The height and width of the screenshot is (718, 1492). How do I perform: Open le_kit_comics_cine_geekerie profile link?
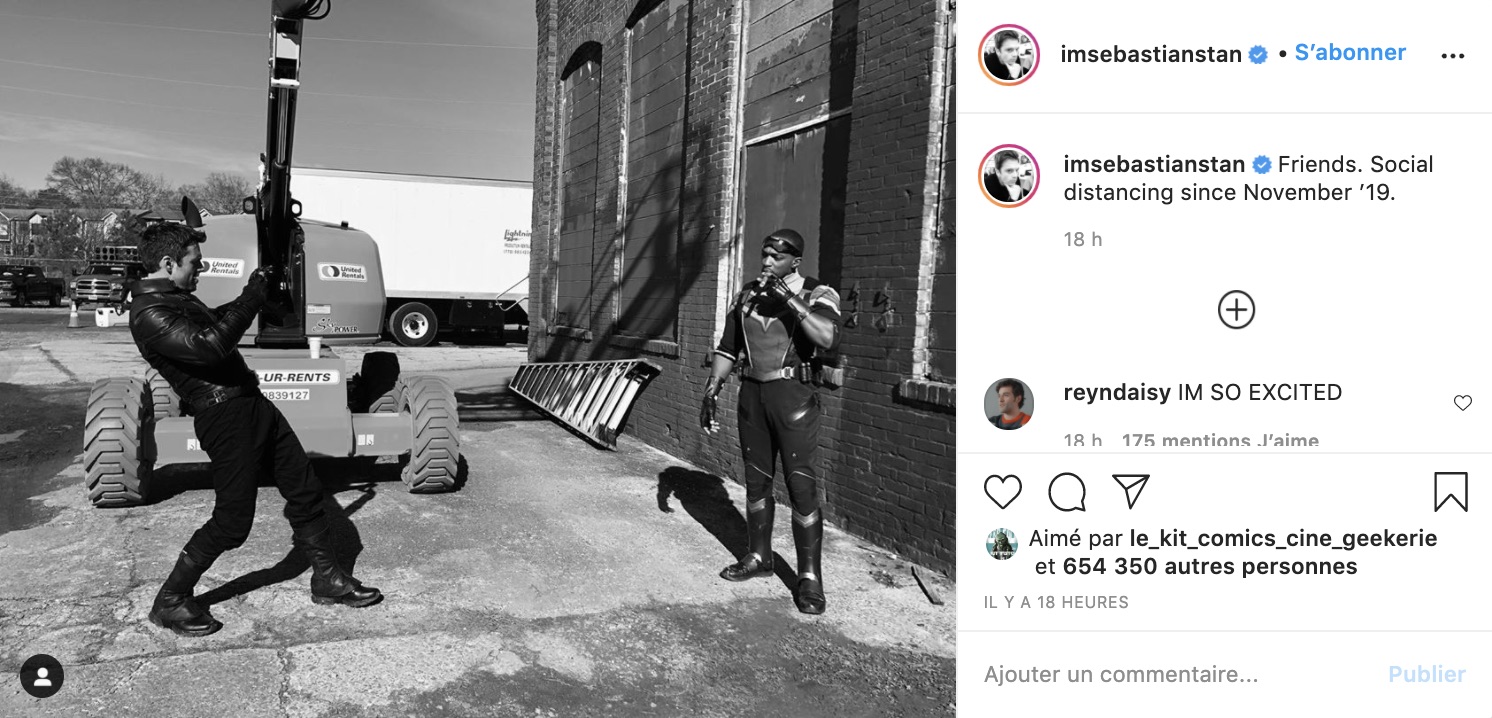tap(1283, 538)
